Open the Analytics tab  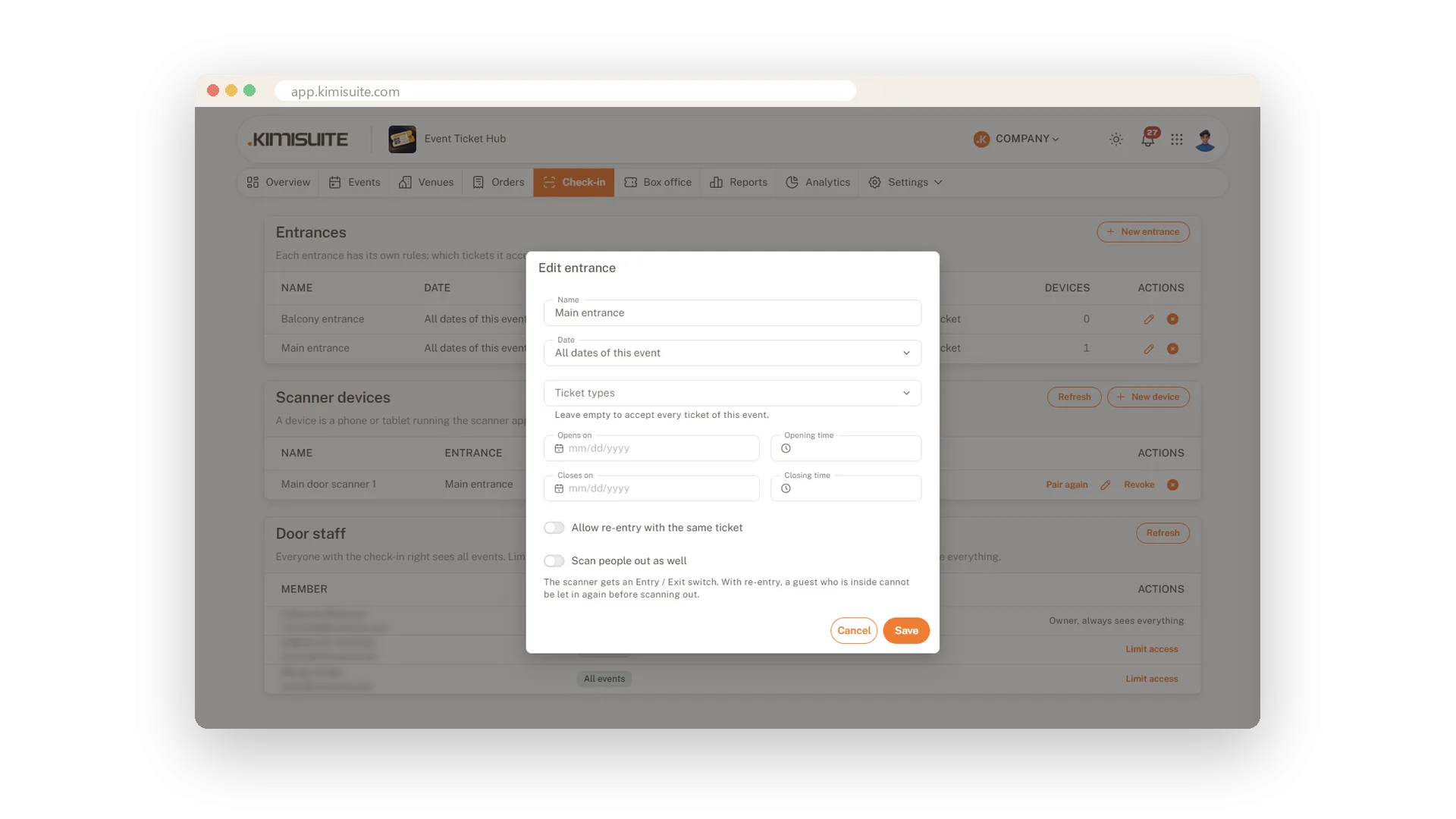817,183
